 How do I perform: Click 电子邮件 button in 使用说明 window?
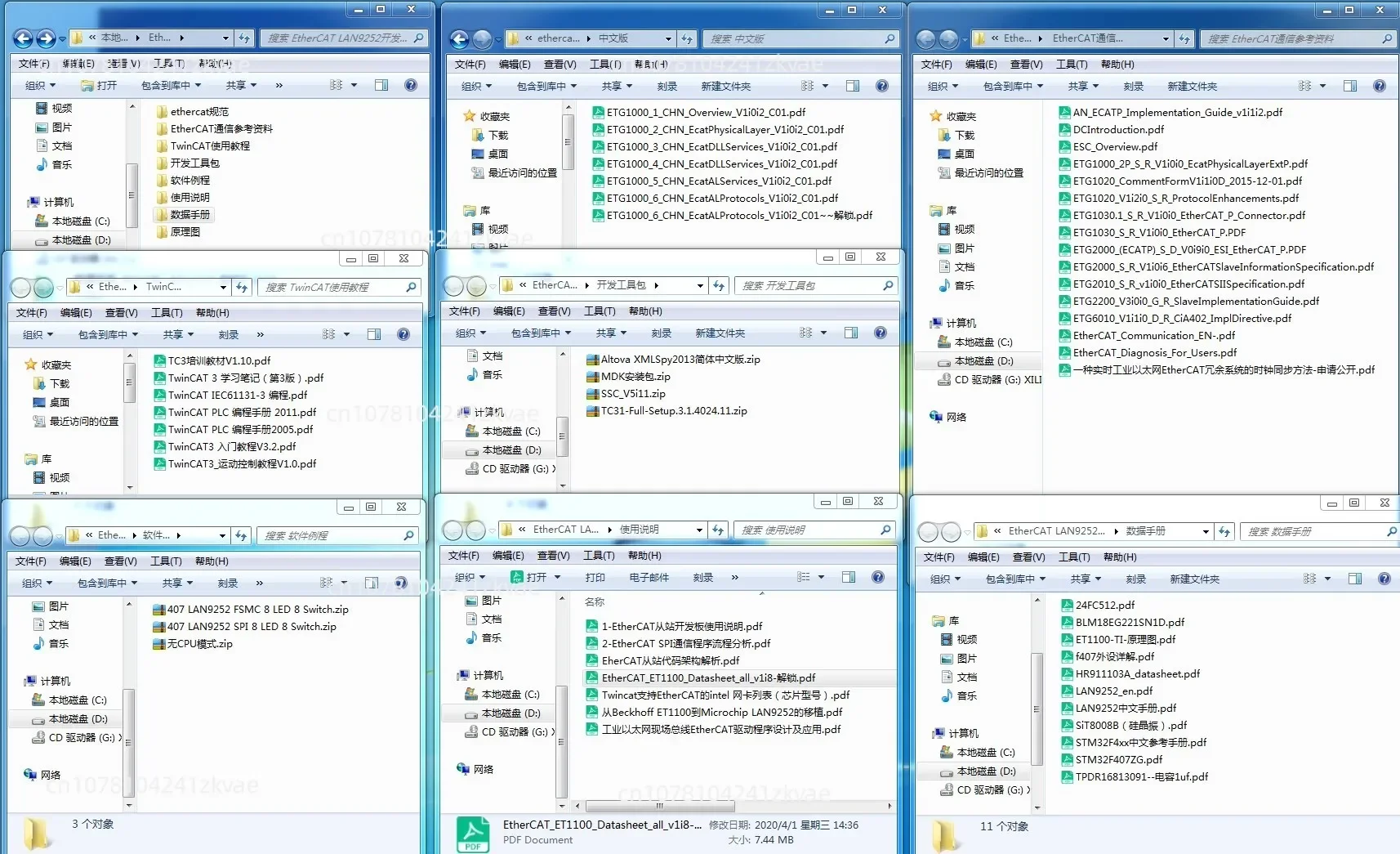click(649, 577)
